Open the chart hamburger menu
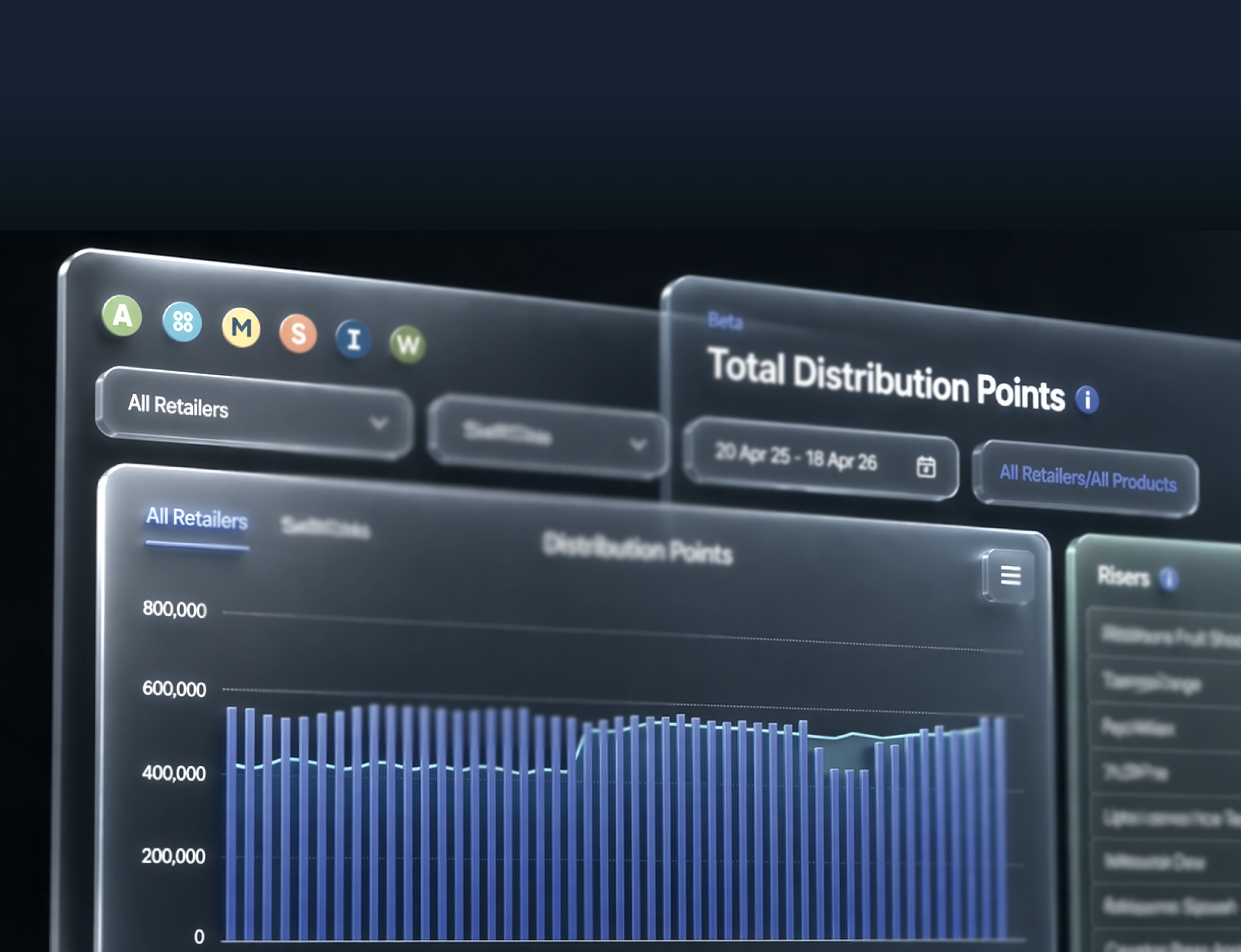This screenshot has height=952, width=1241. click(1010, 575)
